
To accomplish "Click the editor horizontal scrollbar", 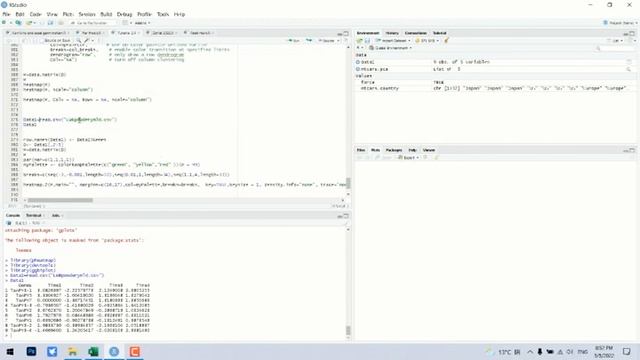I will (60, 200).
